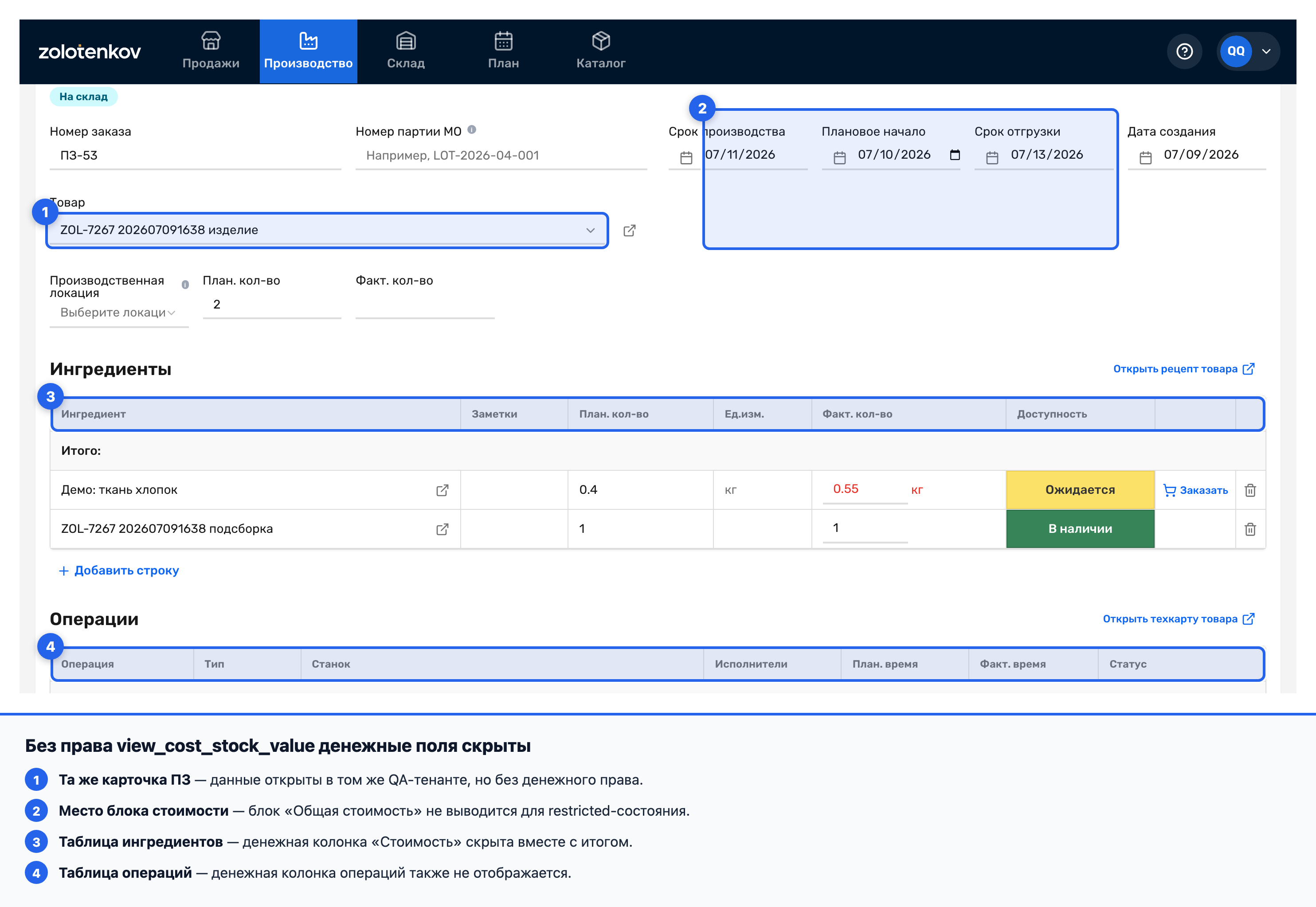Click the На склад status badge
1316x907 pixels.
pos(83,97)
